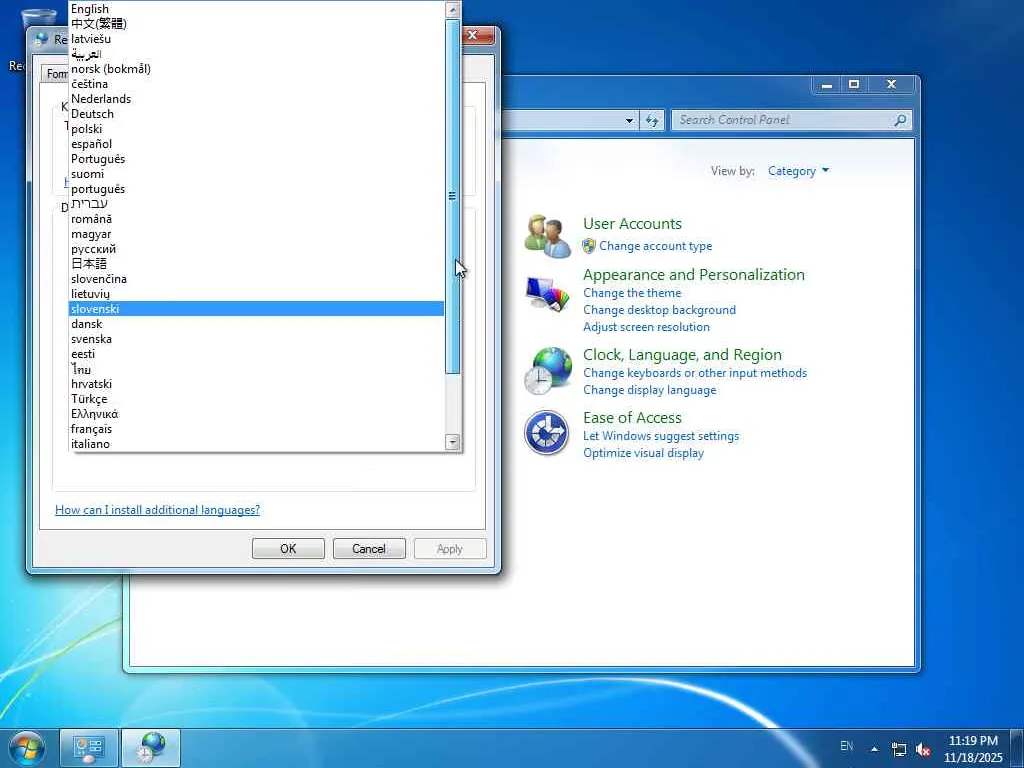
Task: Open Change display language link
Action: pos(650,390)
